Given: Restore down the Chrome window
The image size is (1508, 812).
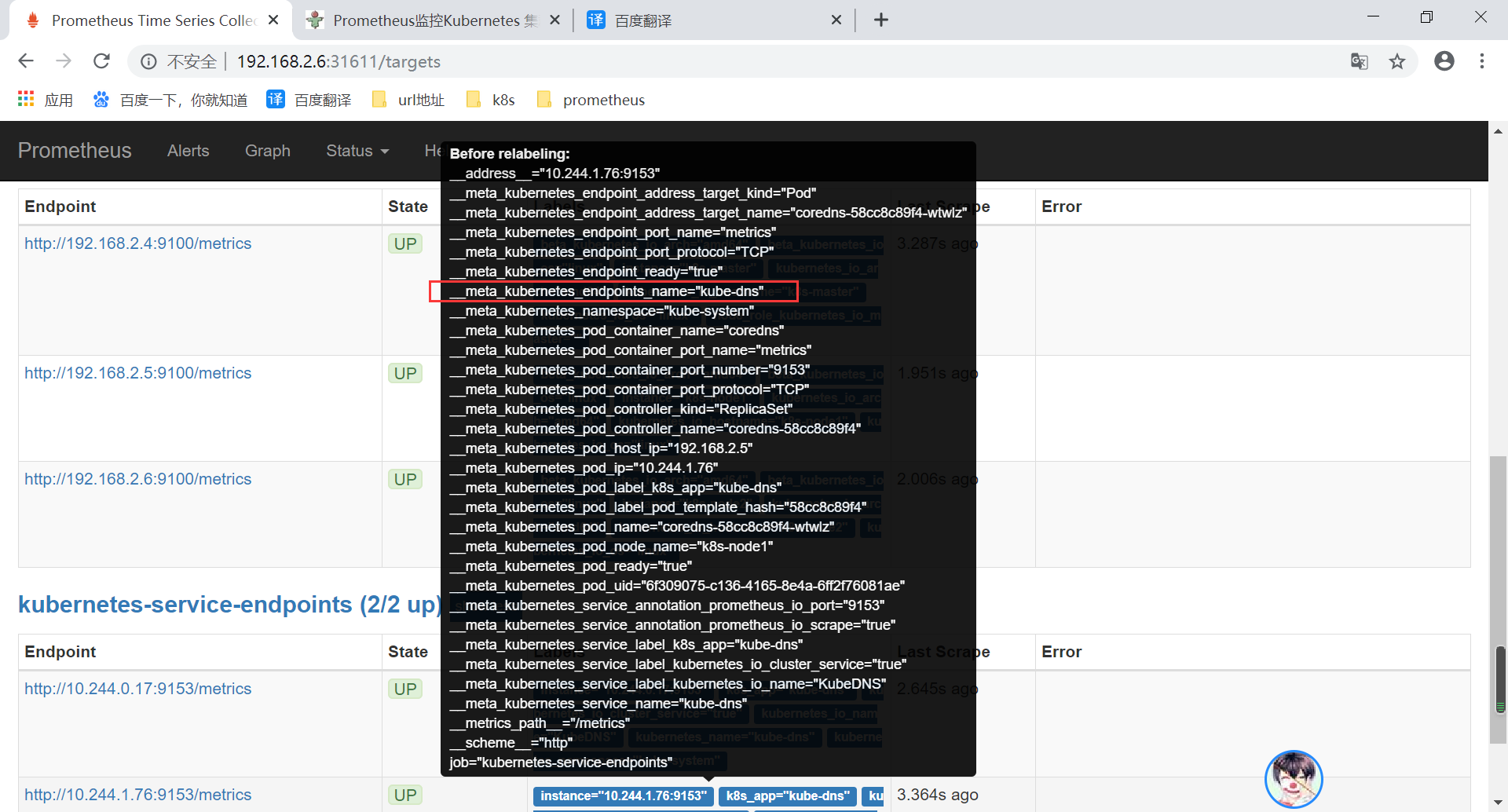Looking at the screenshot, I should (x=1426, y=17).
